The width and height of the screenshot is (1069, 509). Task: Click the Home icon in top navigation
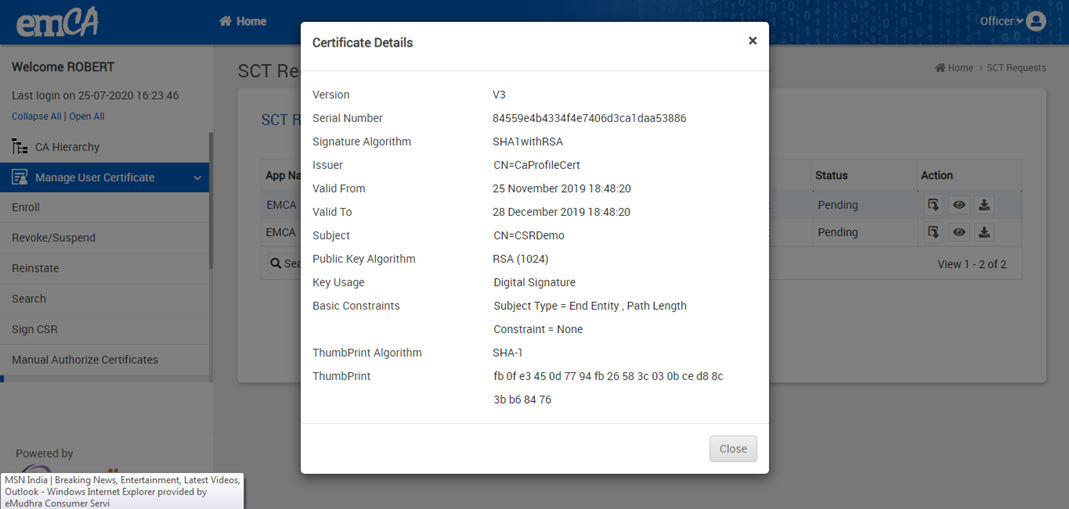click(x=226, y=21)
